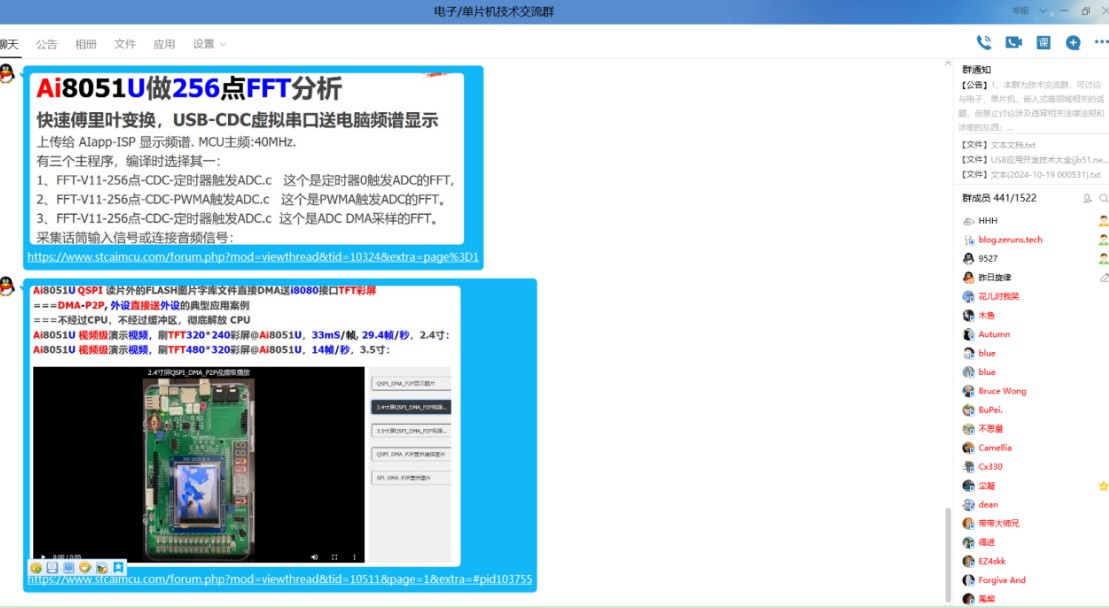Open the three-dots more options icon
1109x608 pixels.
[x=1101, y=42]
